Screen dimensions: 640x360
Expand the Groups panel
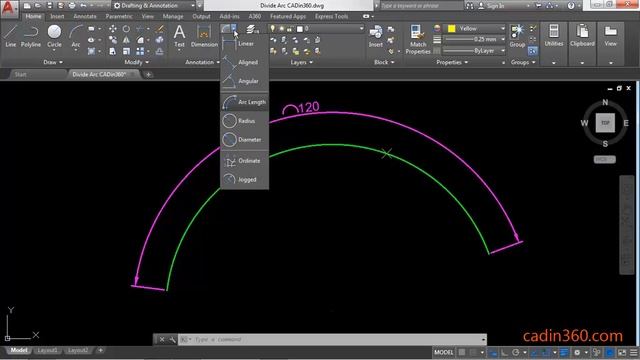(523, 62)
